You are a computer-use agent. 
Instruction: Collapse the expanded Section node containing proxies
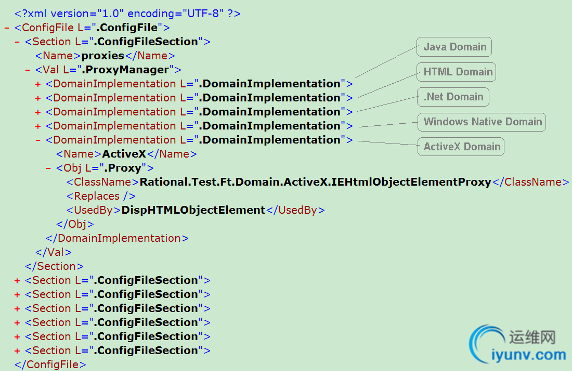point(17,42)
